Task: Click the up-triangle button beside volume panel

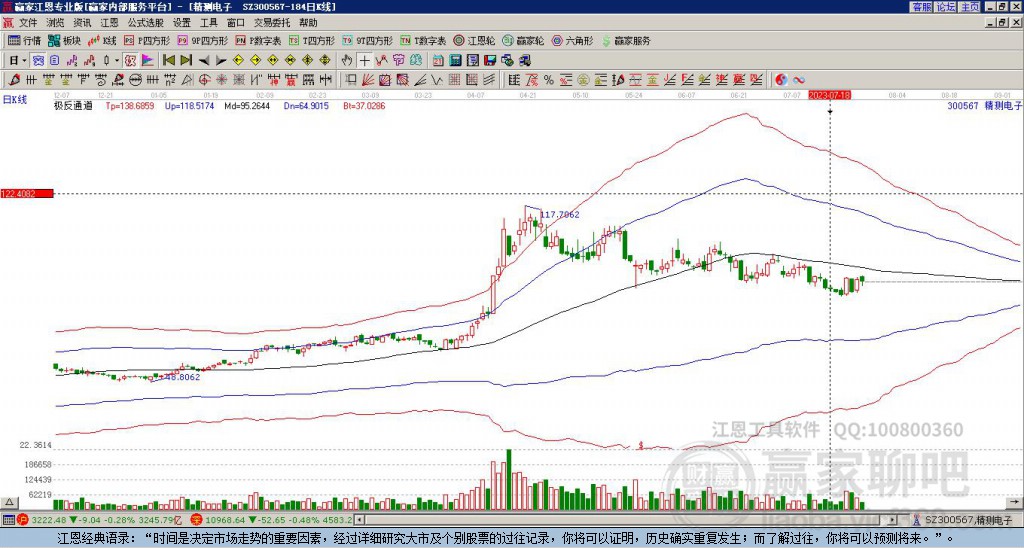Action: (x=9, y=502)
